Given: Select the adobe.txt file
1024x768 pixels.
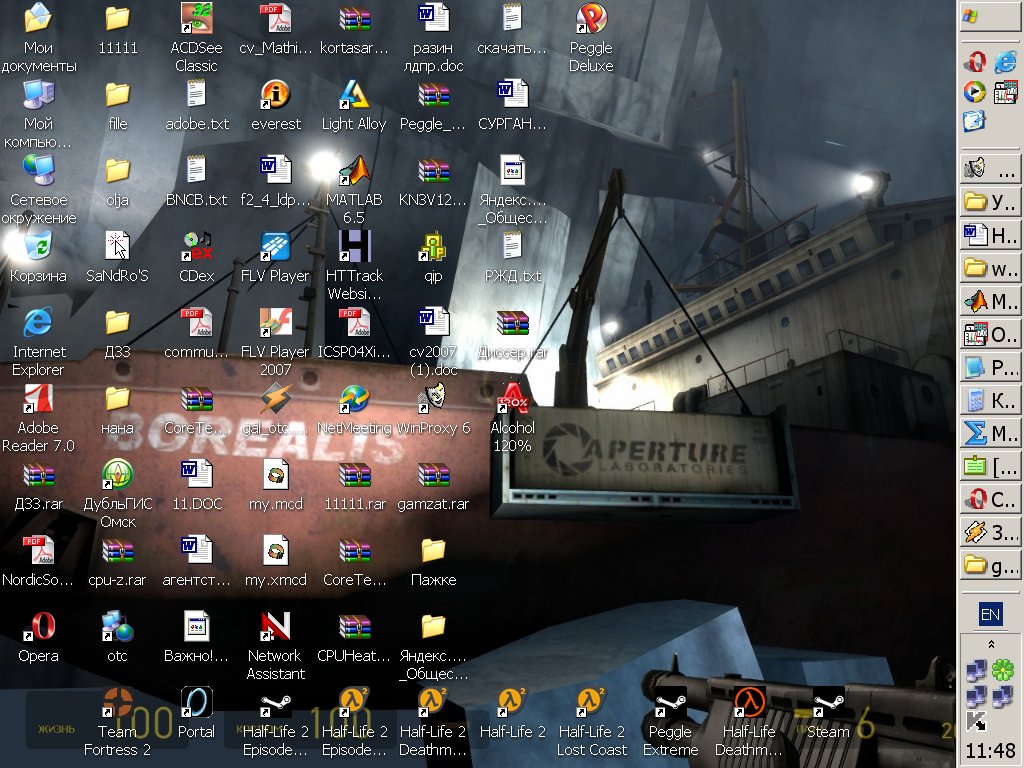Looking at the screenshot, I should [196, 95].
